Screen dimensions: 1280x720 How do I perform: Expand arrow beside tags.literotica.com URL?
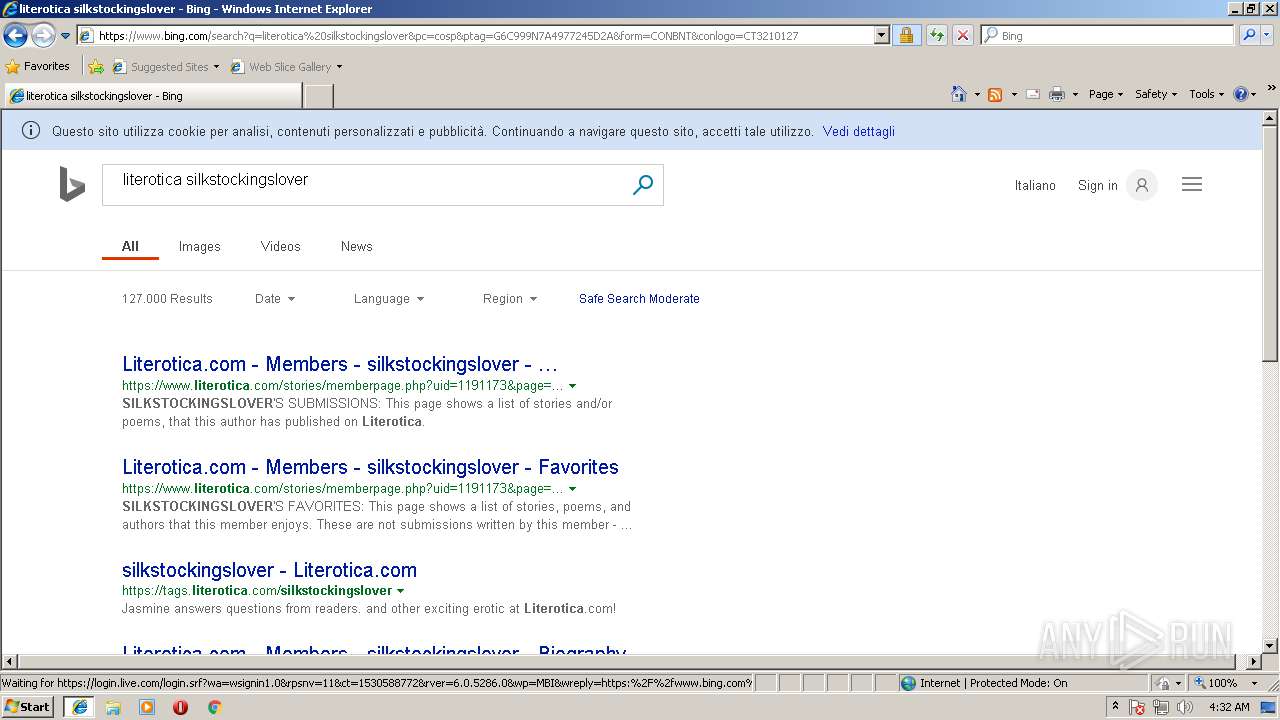coord(401,591)
